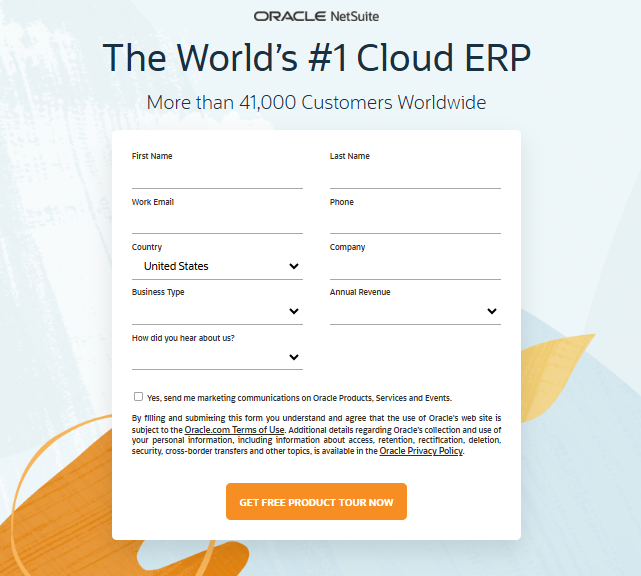The image size is (641, 576).
Task: Click the 'The World's #1 Cloud ERP' heading
Action: (316, 58)
